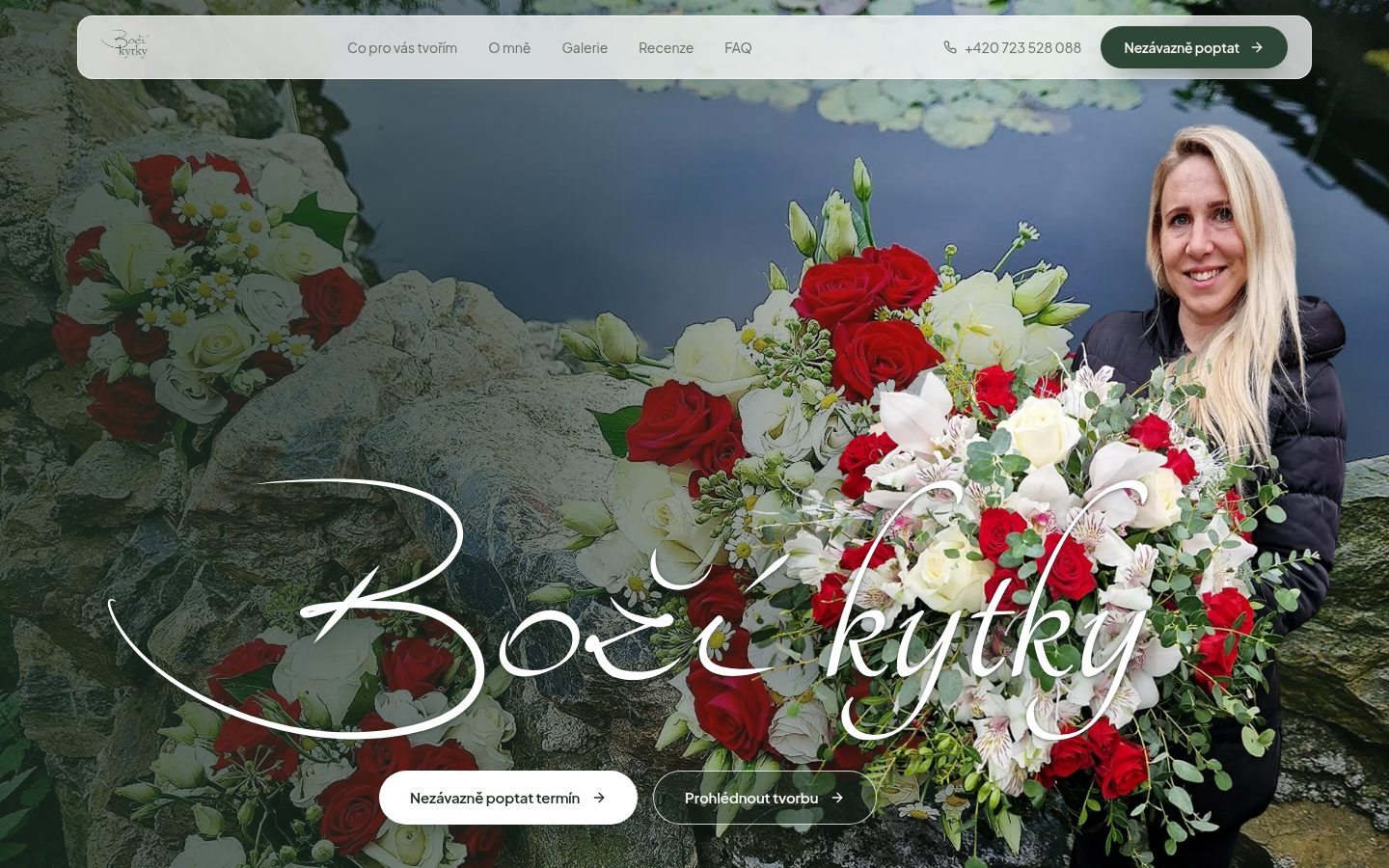Viewport: 1389px width, 868px height.
Task: Go to the 'O mně' section
Action: coord(509,47)
